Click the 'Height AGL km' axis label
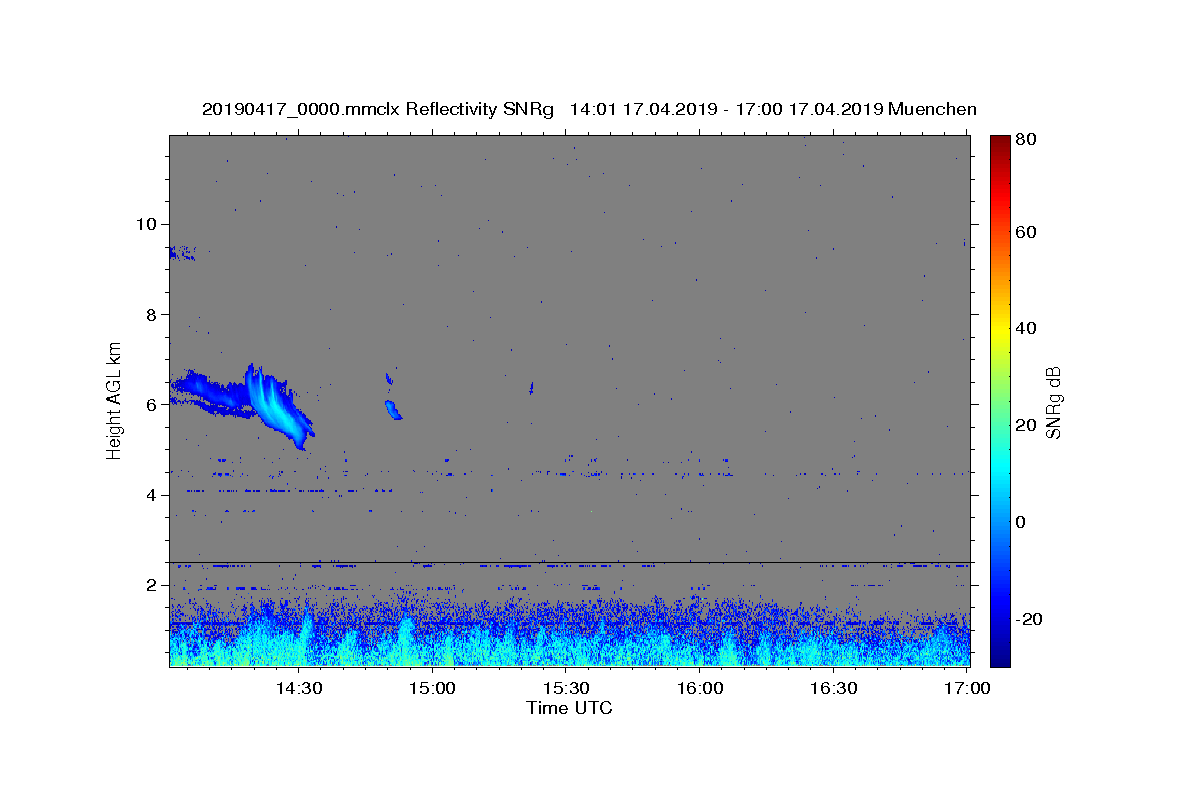This screenshot has height=800, width=1200. 115,401
